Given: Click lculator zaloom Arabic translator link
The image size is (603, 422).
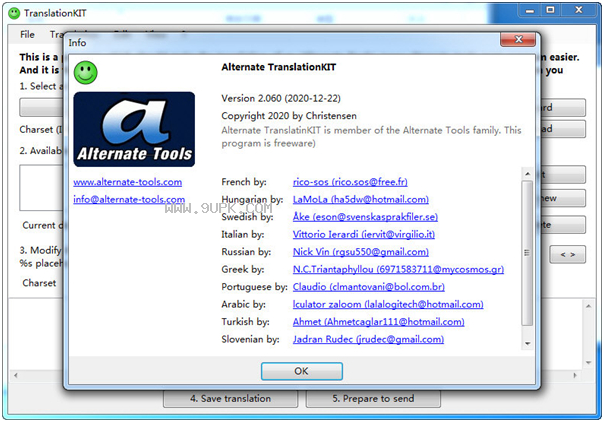Looking at the screenshot, I should [388, 304].
